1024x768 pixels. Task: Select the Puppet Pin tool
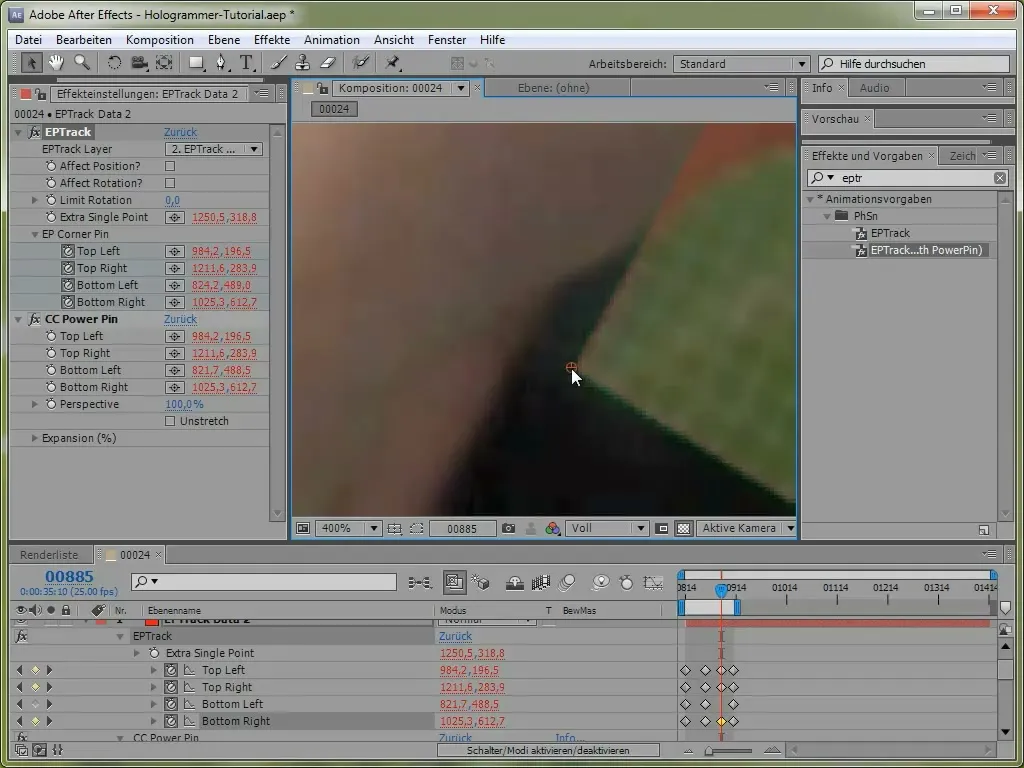[392, 63]
